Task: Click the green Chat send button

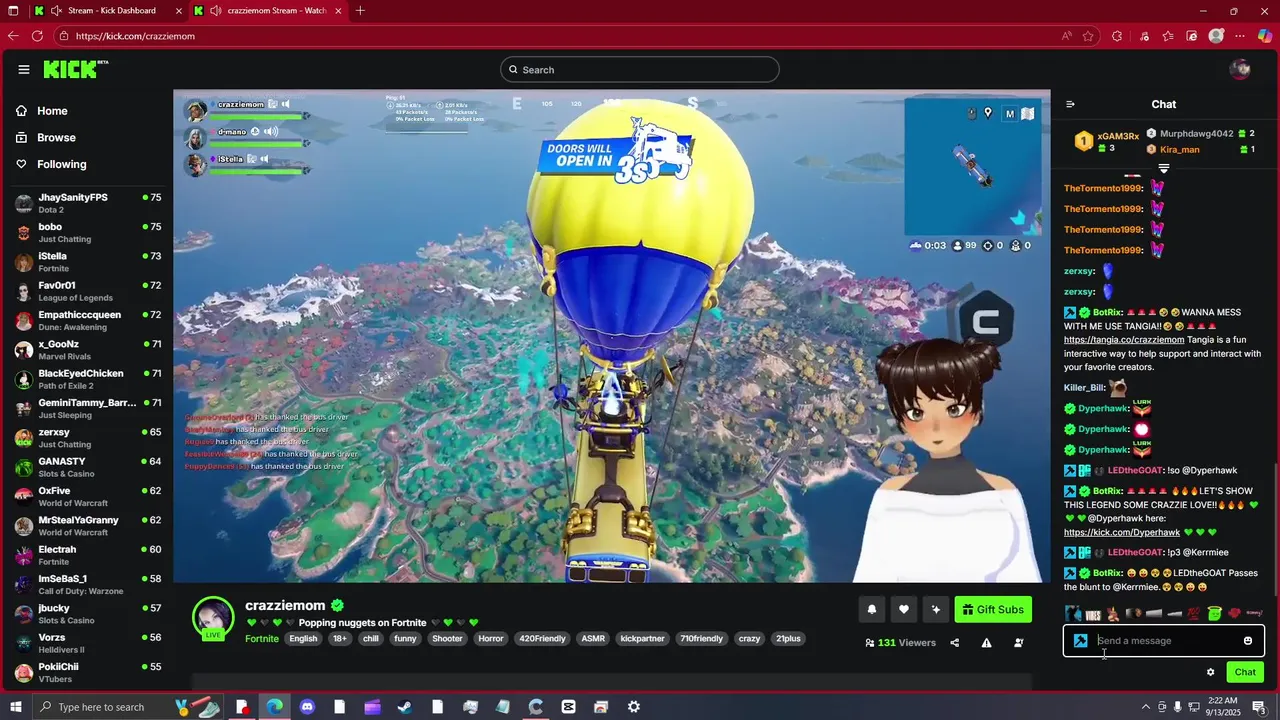Action: [1245, 672]
